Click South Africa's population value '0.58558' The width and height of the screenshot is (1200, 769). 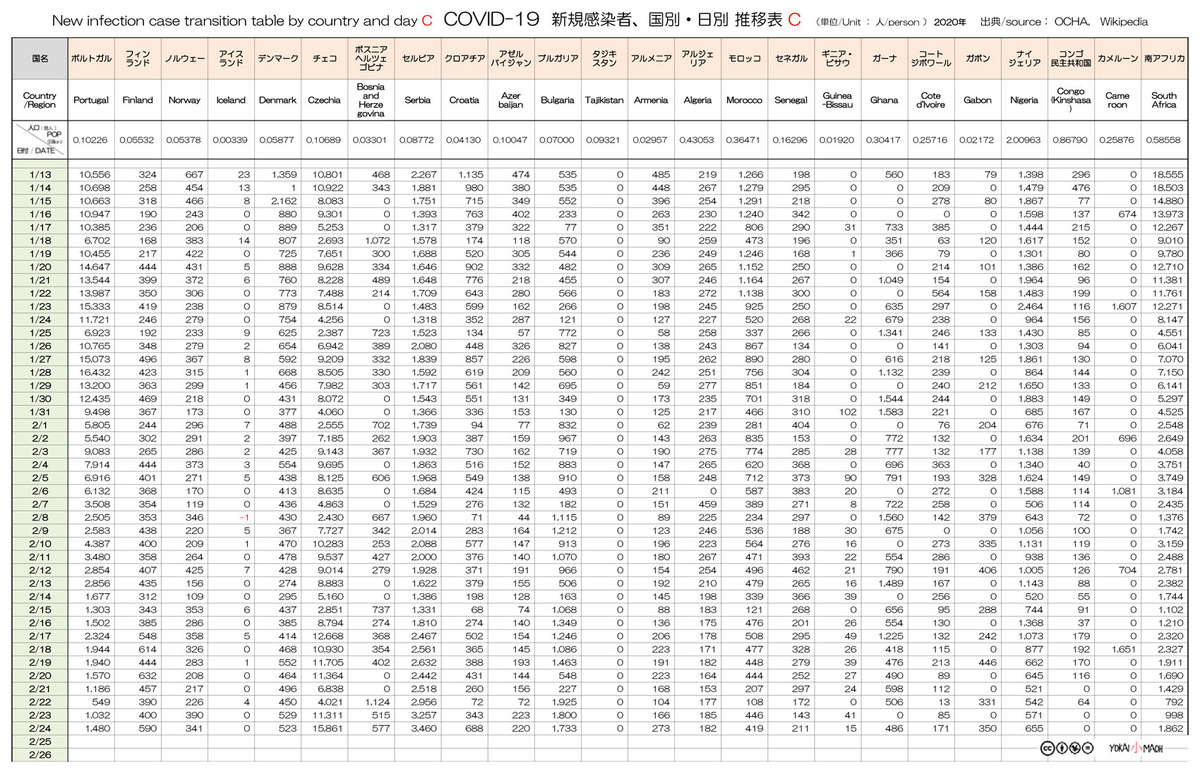[x=1164, y=141]
